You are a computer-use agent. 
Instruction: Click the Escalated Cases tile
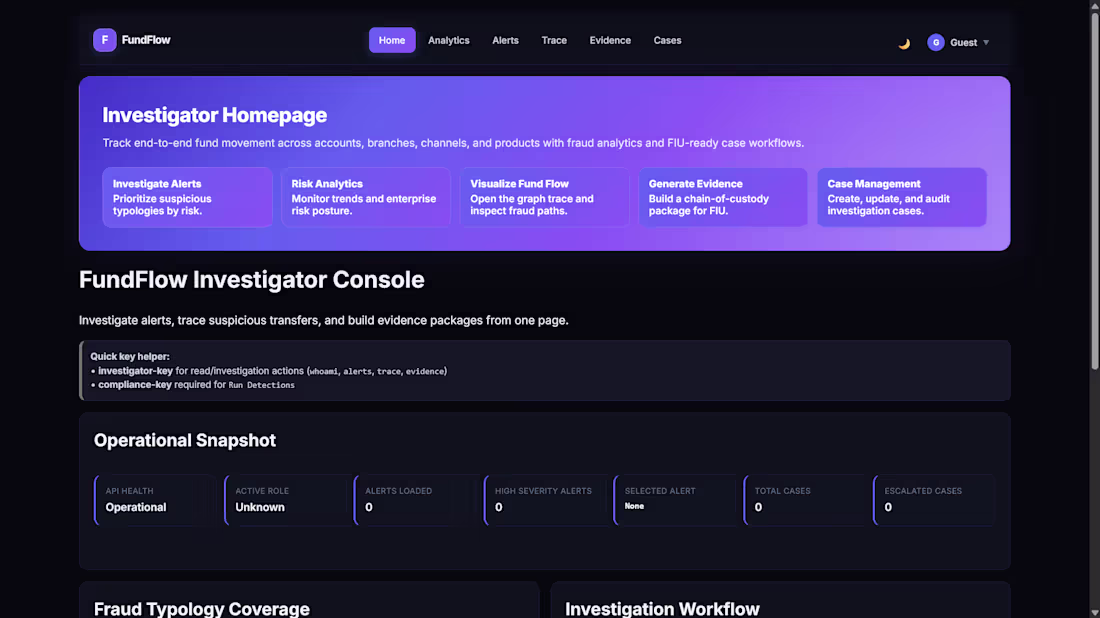(x=934, y=499)
